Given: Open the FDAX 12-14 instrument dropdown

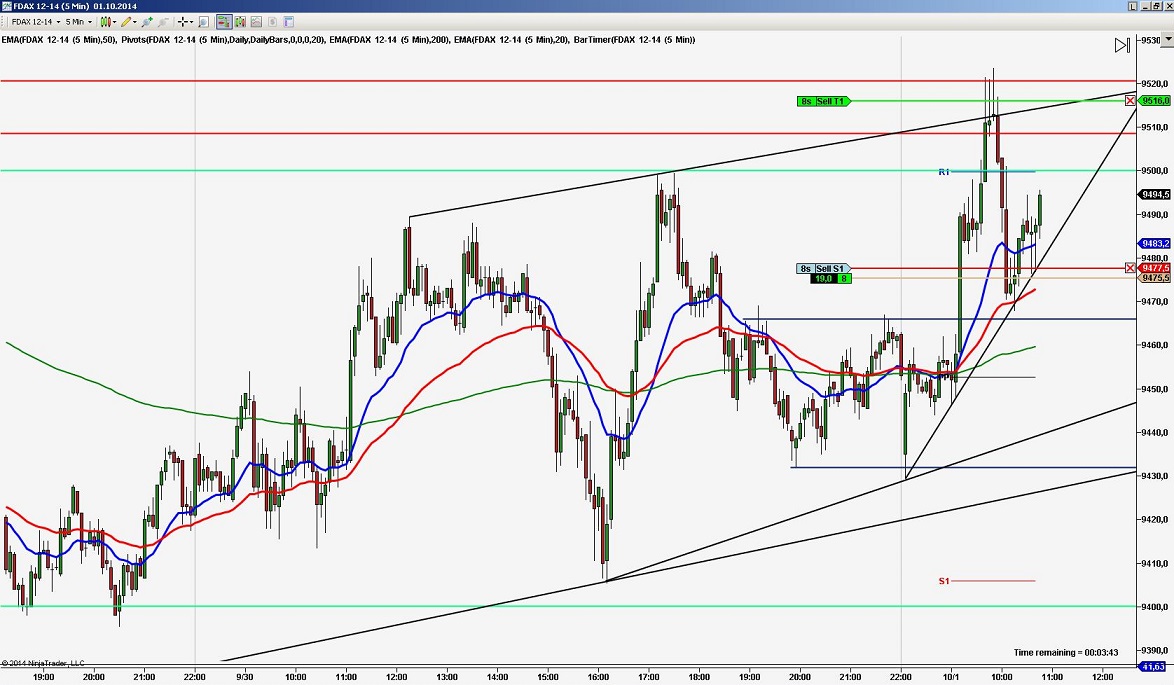Looking at the screenshot, I should (59, 21).
